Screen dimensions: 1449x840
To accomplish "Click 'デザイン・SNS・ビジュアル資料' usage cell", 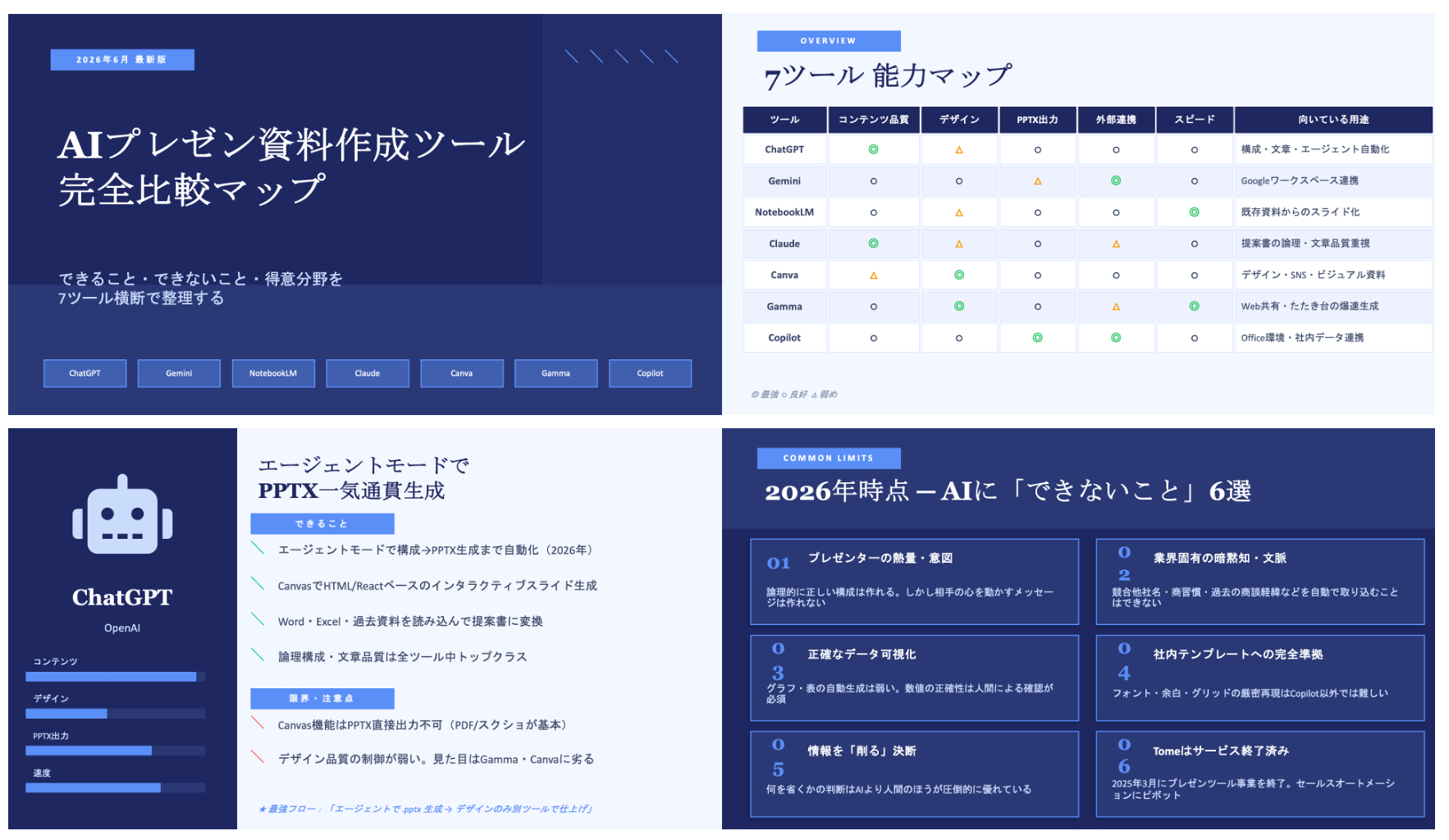I will point(1333,275).
